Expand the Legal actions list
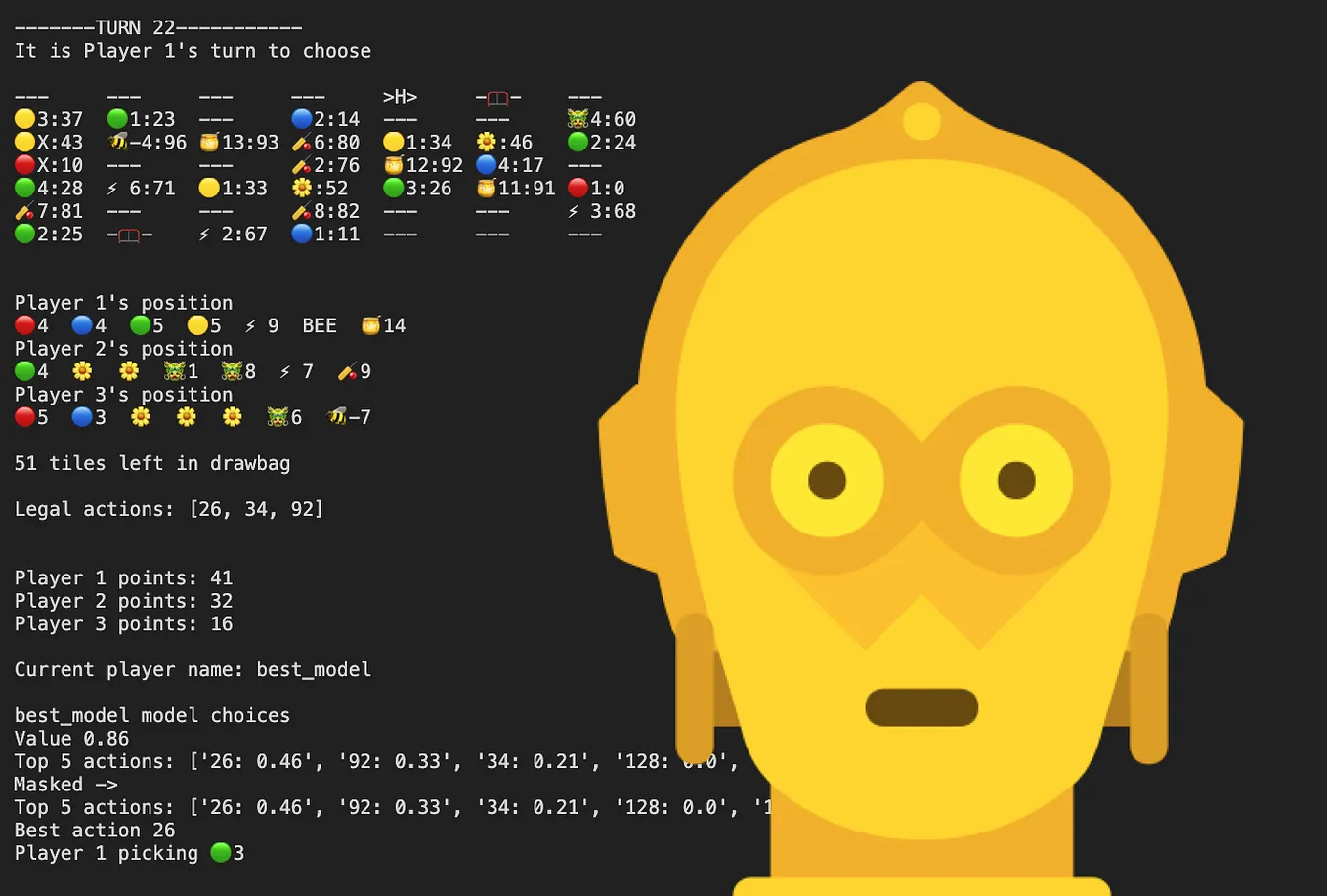The height and width of the screenshot is (896, 1327). tap(168, 508)
